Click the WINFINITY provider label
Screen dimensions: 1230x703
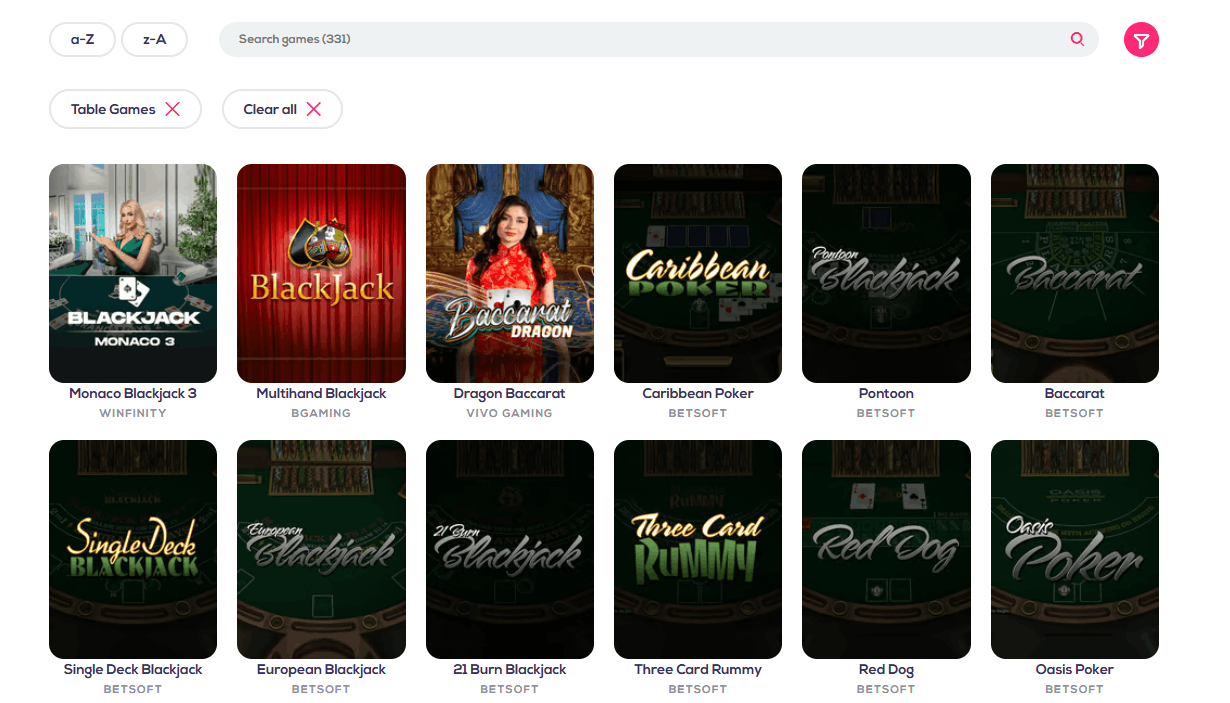coord(133,413)
